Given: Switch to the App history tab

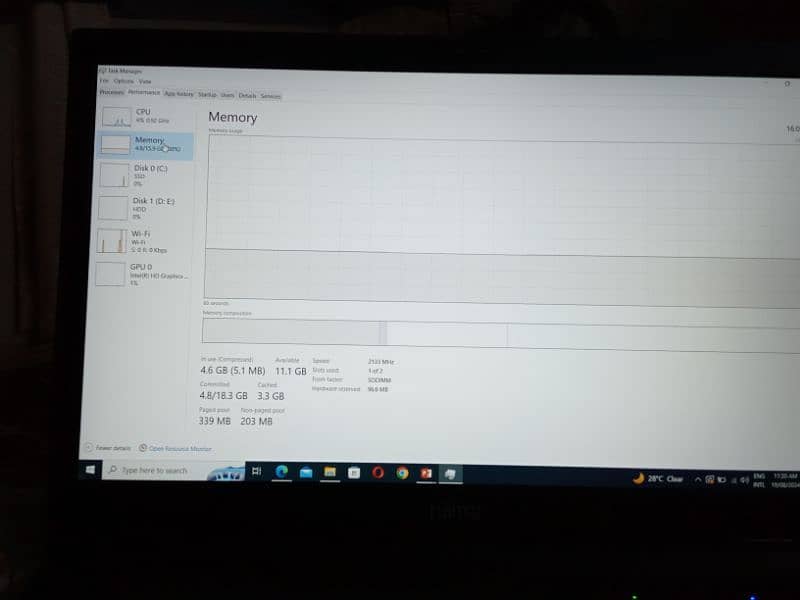Looking at the screenshot, I should 179,94.
